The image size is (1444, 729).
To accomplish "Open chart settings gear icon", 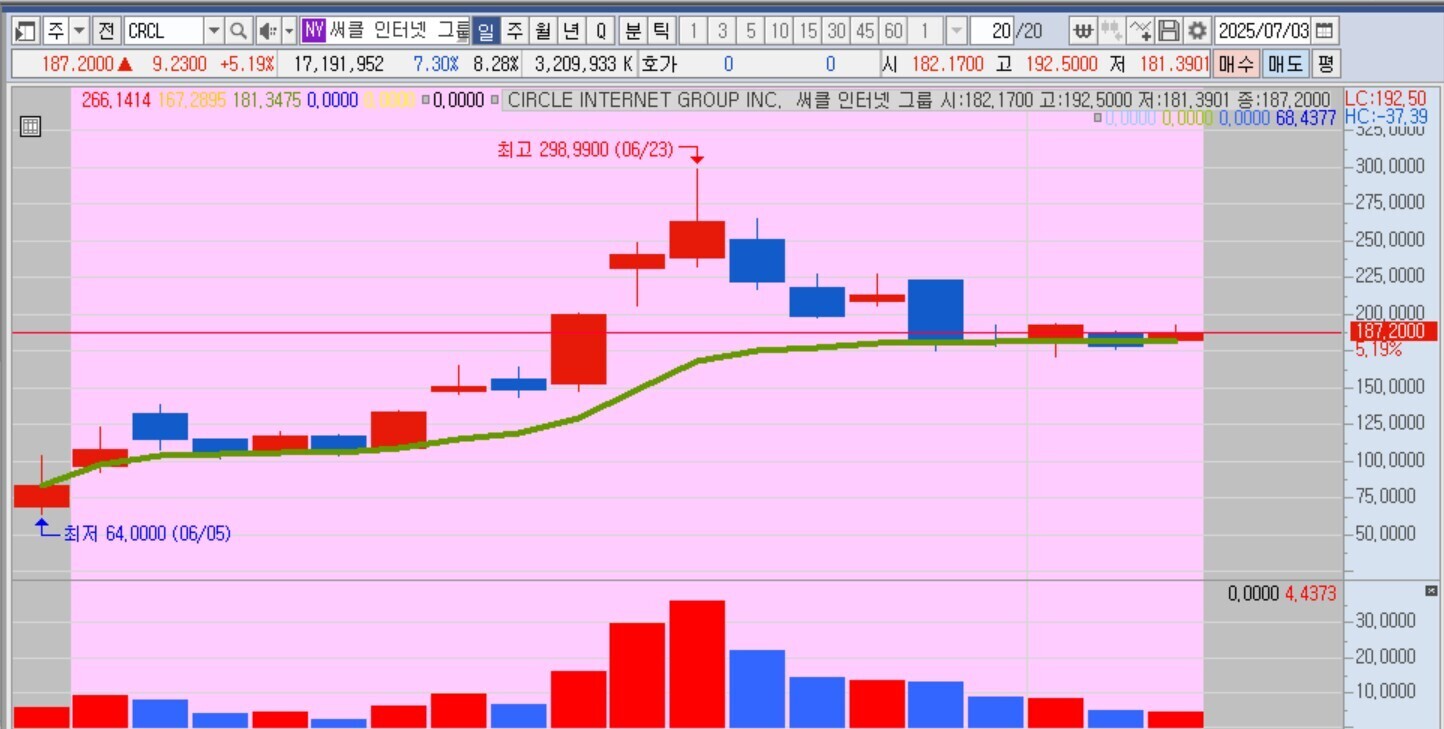I will (1197, 31).
